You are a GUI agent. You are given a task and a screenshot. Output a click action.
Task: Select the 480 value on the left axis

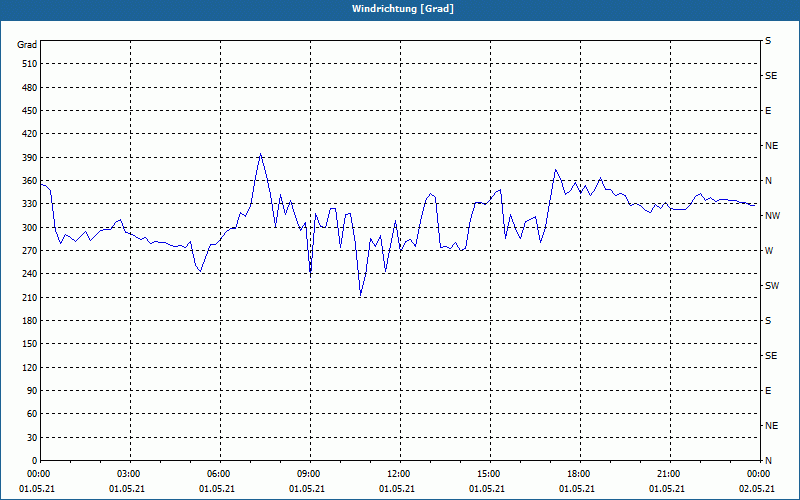(30, 88)
